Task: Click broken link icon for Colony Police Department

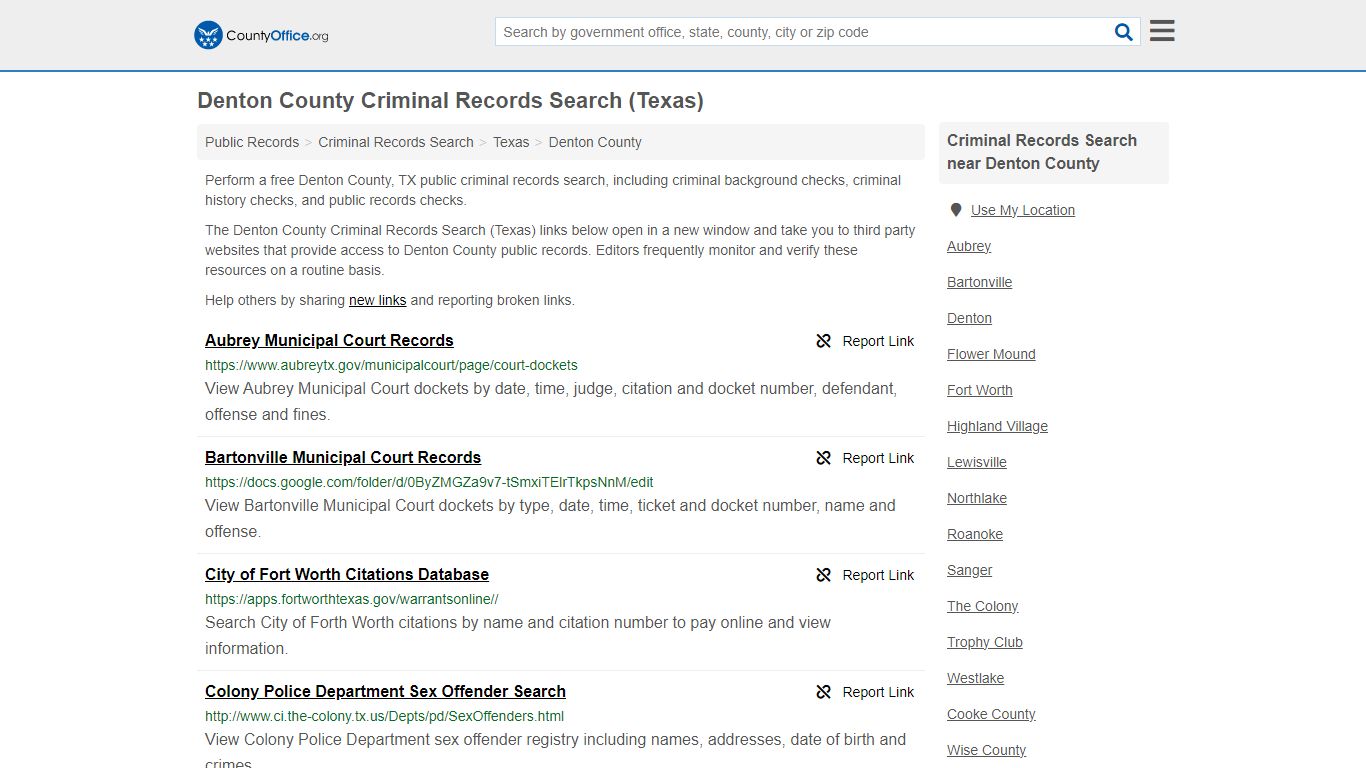Action: click(824, 692)
